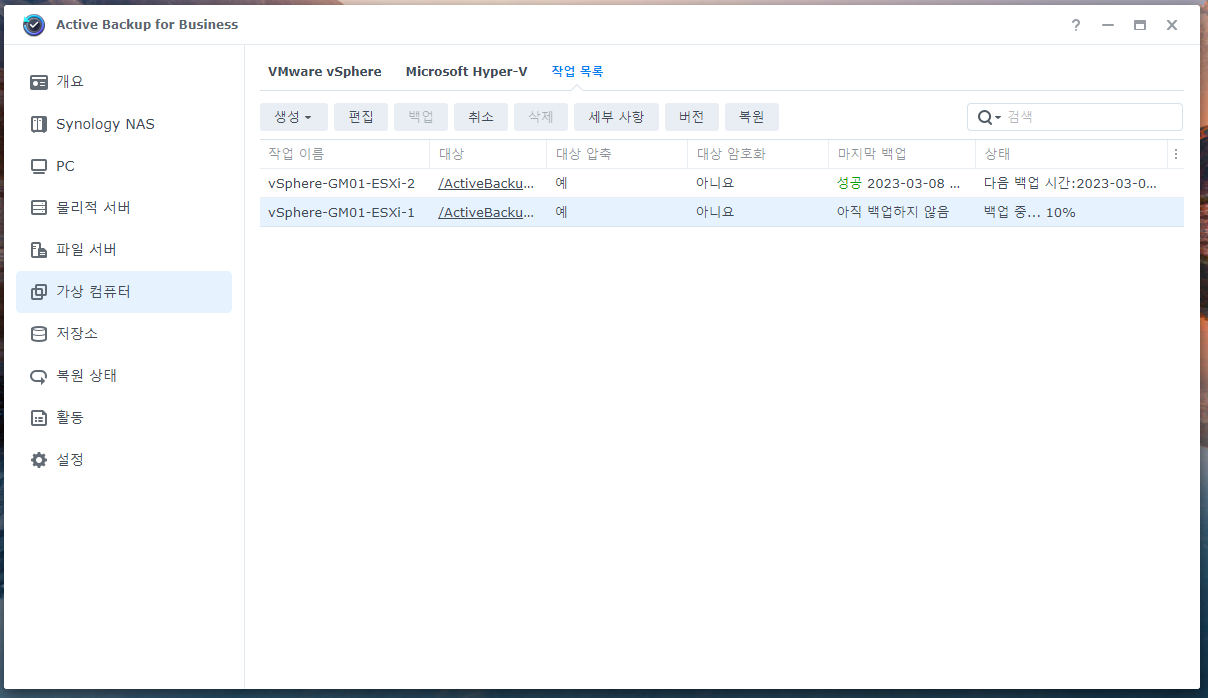Open the 생성 create dropdown

[x=294, y=117]
